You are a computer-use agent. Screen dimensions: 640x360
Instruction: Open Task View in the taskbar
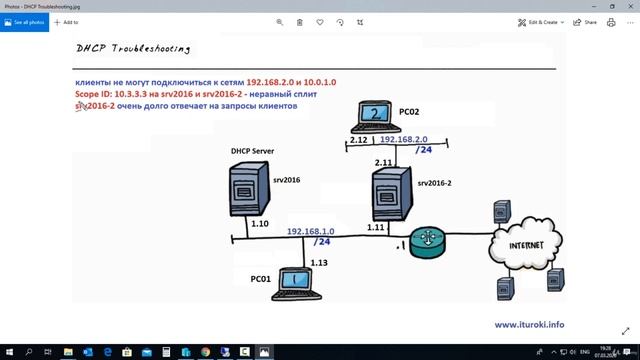tap(48, 352)
